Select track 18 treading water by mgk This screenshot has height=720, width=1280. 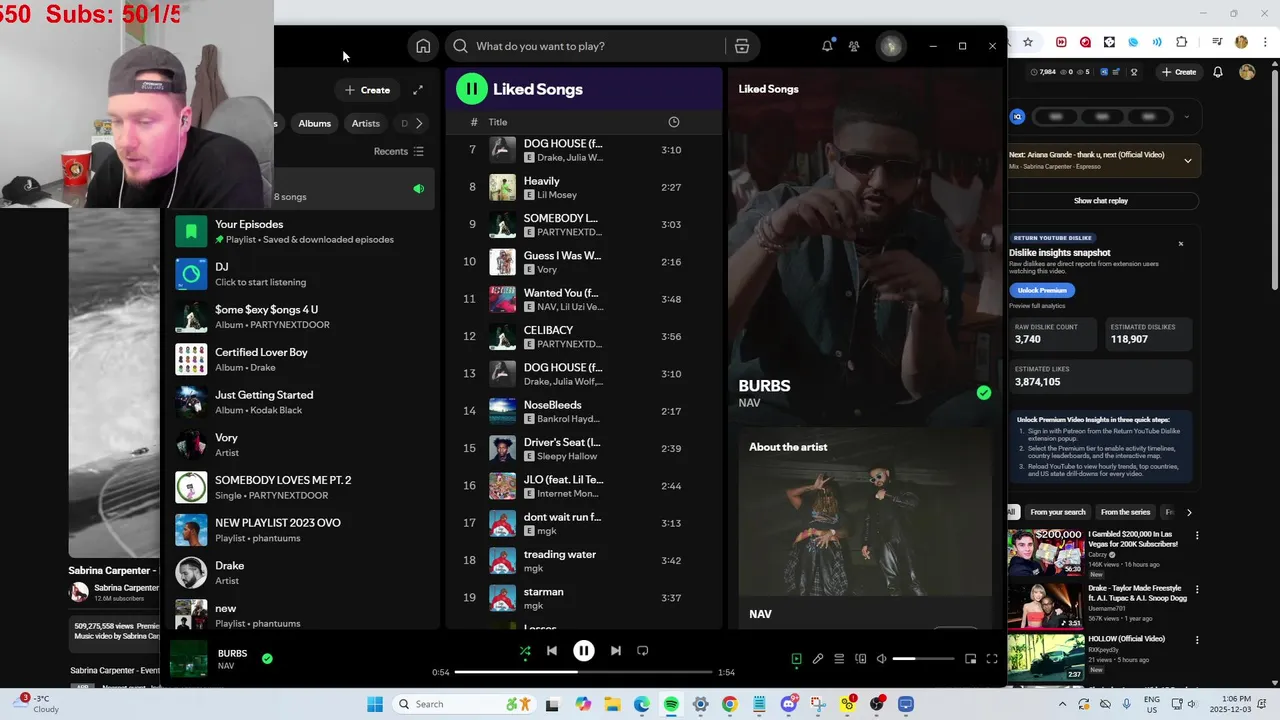coord(583,561)
